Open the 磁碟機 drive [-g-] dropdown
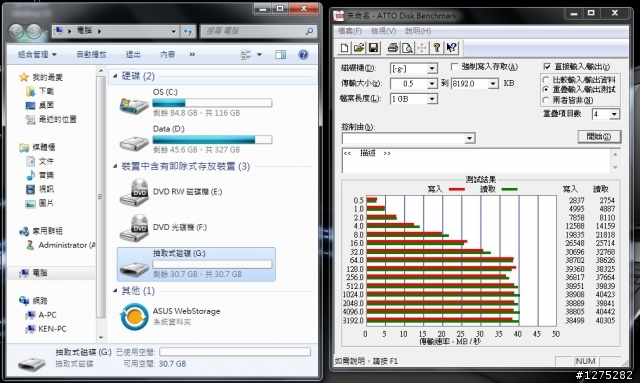640x383 pixels. coord(432,68)
